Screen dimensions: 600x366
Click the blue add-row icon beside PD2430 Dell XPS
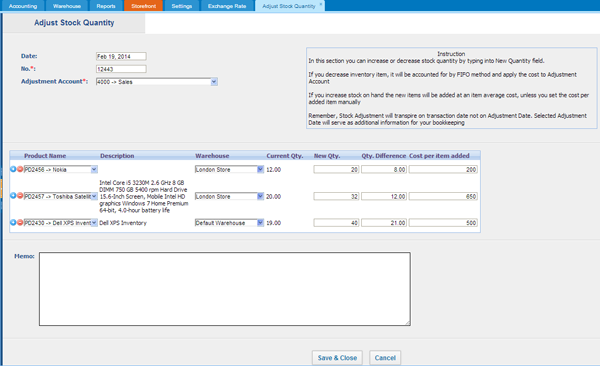click(13, 222)
